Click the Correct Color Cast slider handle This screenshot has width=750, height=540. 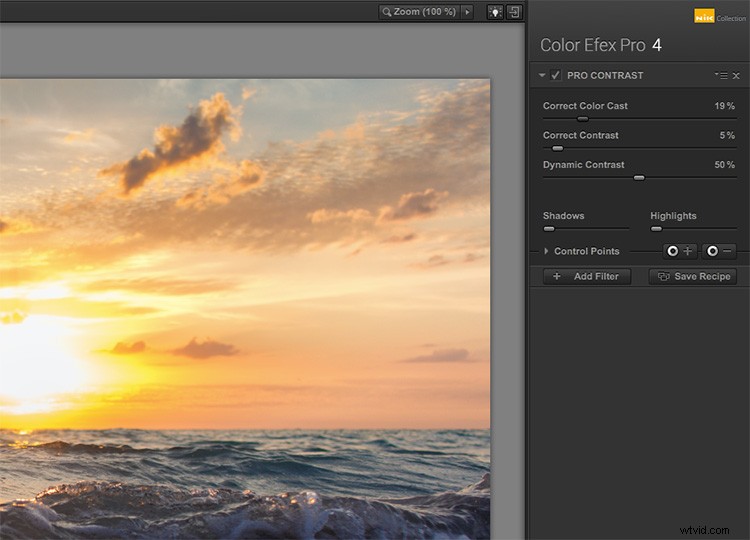582,119
